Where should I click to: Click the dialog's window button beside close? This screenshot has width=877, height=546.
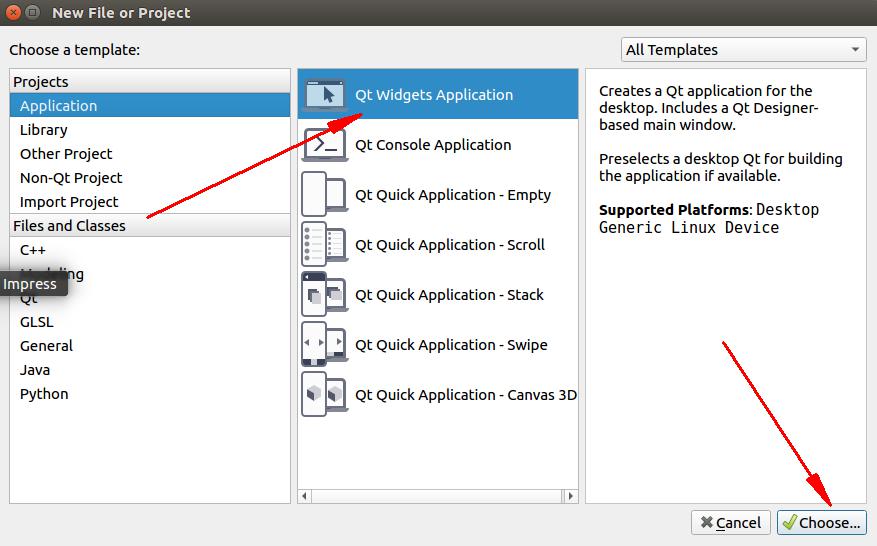pyautogui.click(x=32, y=12)
